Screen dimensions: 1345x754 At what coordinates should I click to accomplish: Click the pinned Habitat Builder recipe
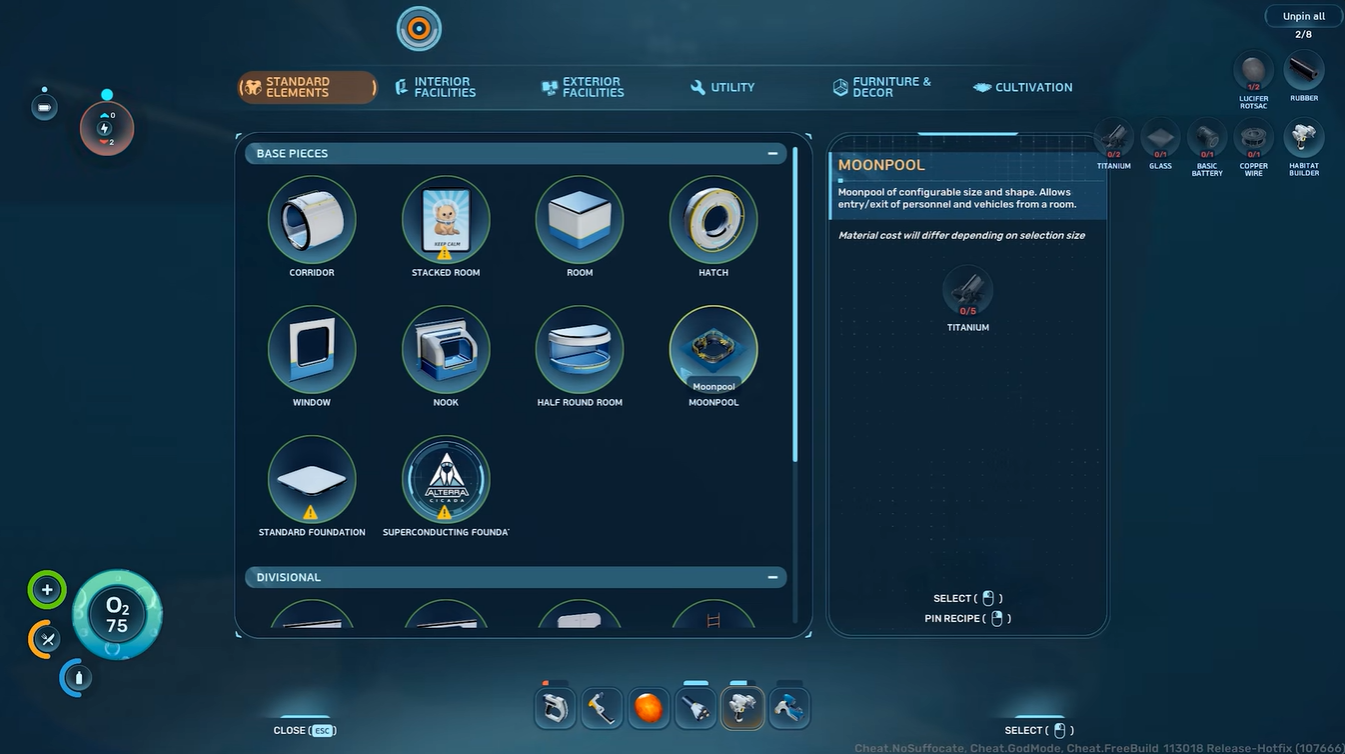1304,139
